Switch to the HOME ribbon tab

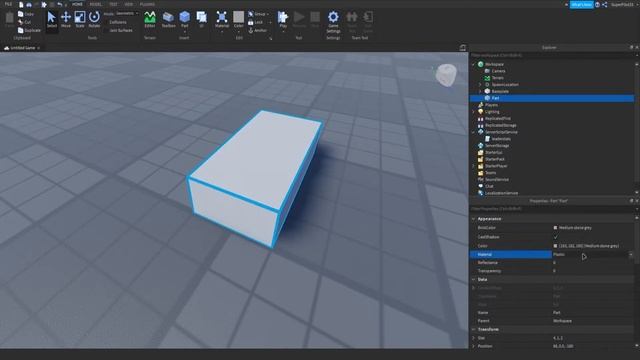coord(77,4)
